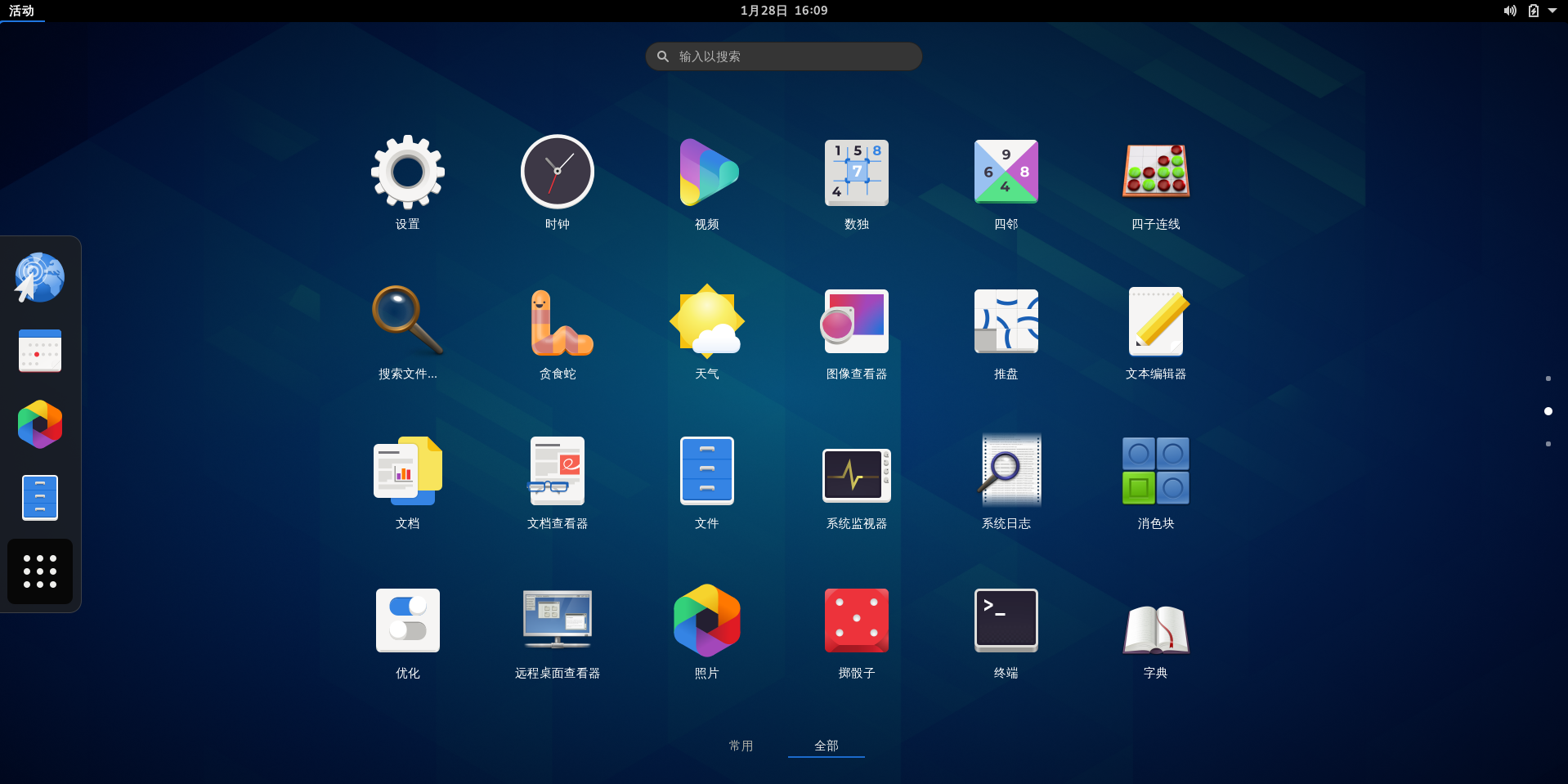Image resolution: width=1568 pixels, height=784 pixels.
Task: Launch the 字典 (Dictionary) app
Action: tap(1155, 629)
